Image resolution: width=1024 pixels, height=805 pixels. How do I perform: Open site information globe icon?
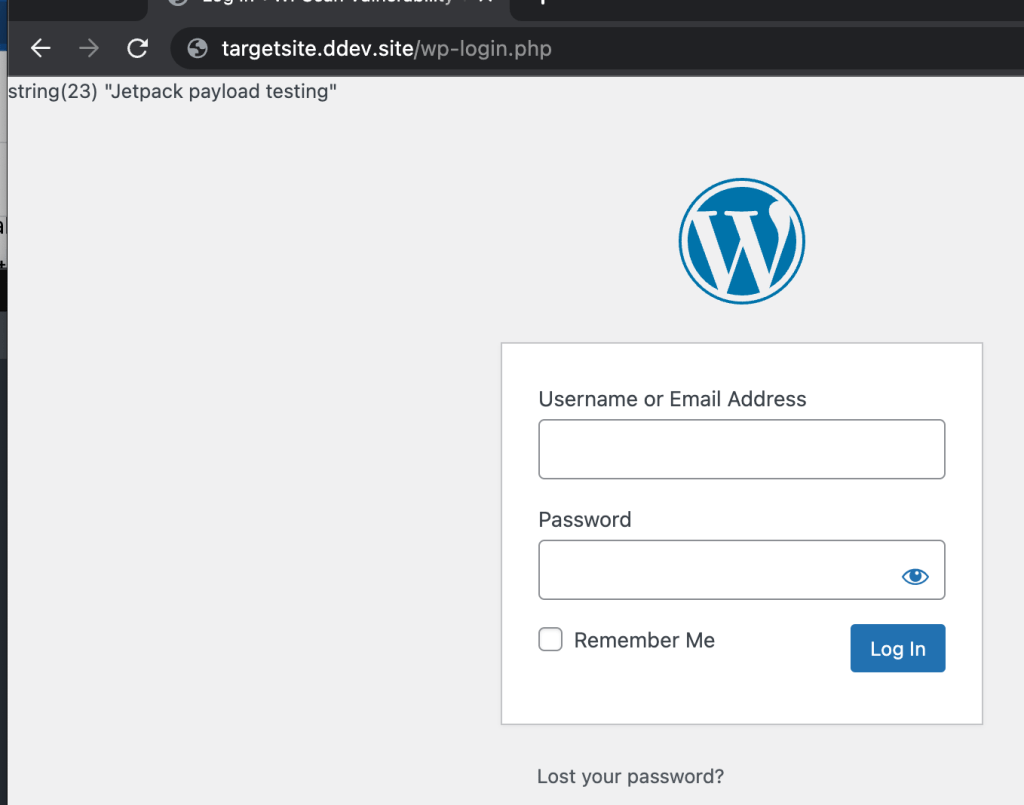pos(198,48)
